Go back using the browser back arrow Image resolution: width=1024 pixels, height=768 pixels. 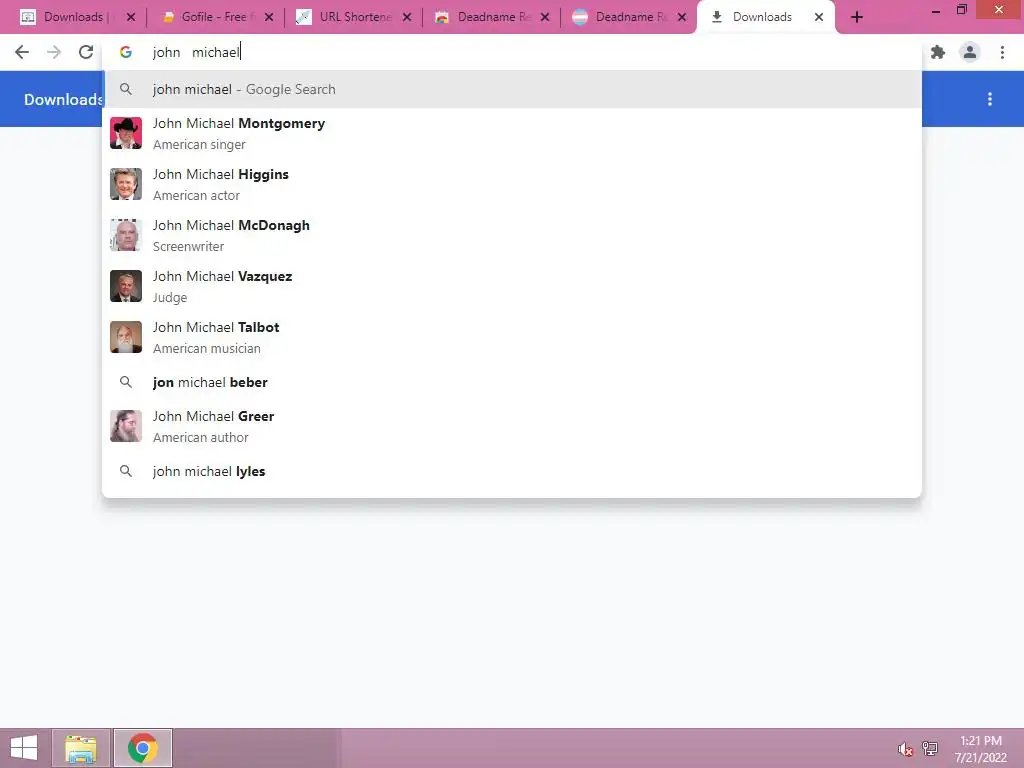[22, 52]
